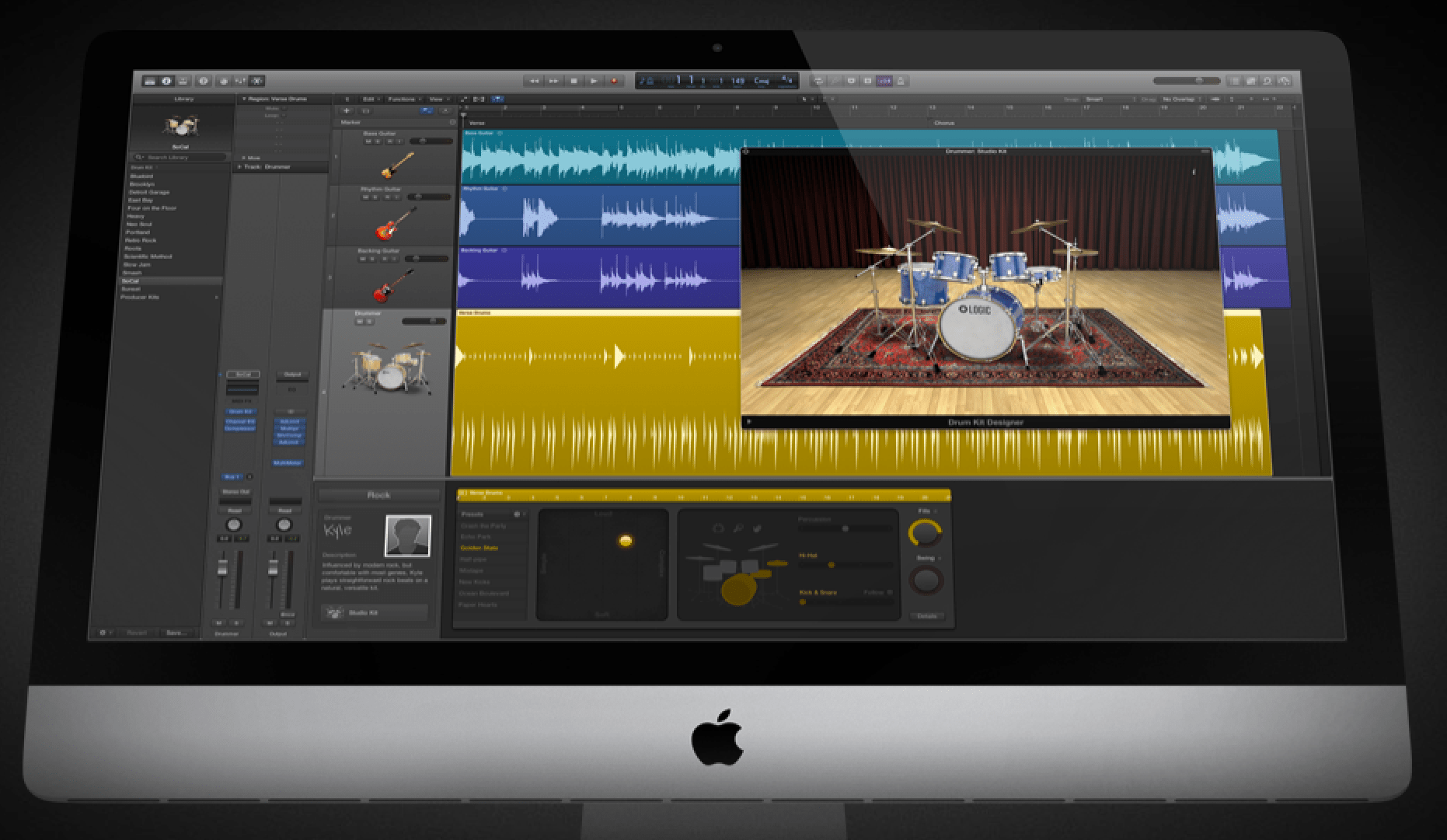Click the yellow puck on the XY pad
Screen dimensions: 1447x840
click(626, 541)
